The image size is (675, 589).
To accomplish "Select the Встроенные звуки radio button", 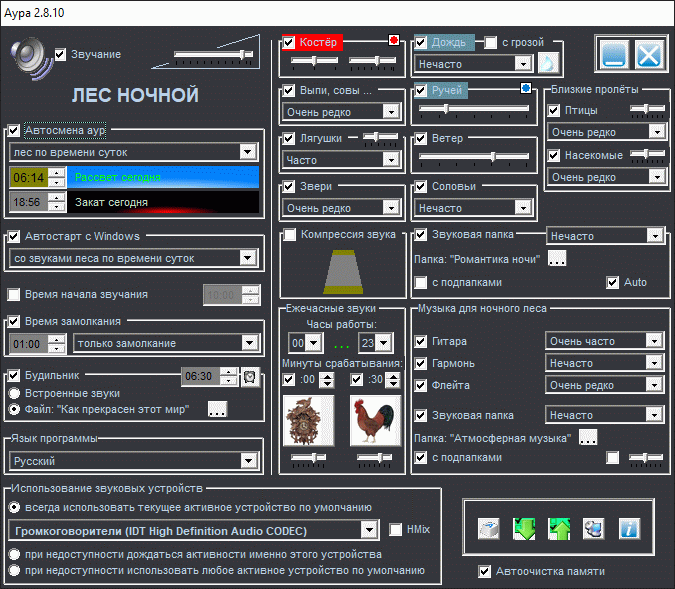I will 14,393.
